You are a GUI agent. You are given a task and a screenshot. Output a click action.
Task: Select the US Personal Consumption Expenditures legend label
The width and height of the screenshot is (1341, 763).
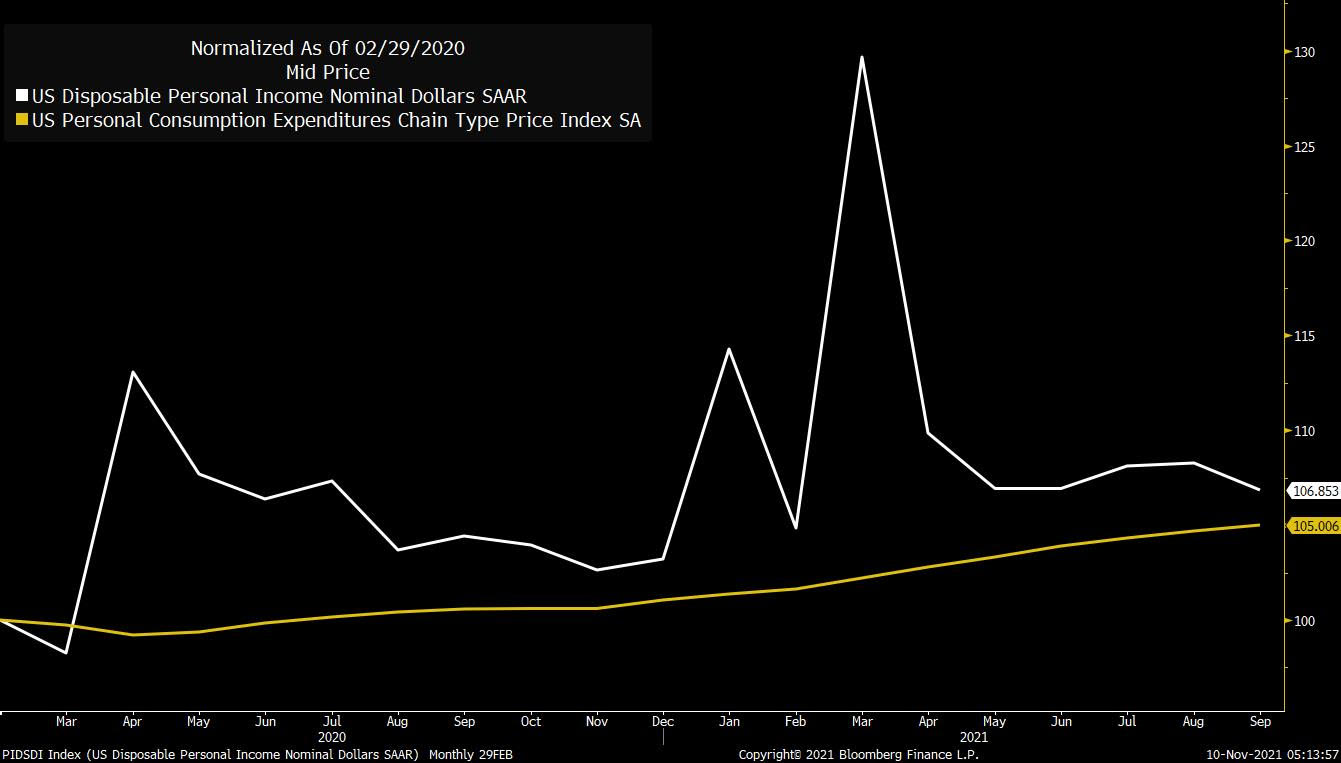coord(336,122)
